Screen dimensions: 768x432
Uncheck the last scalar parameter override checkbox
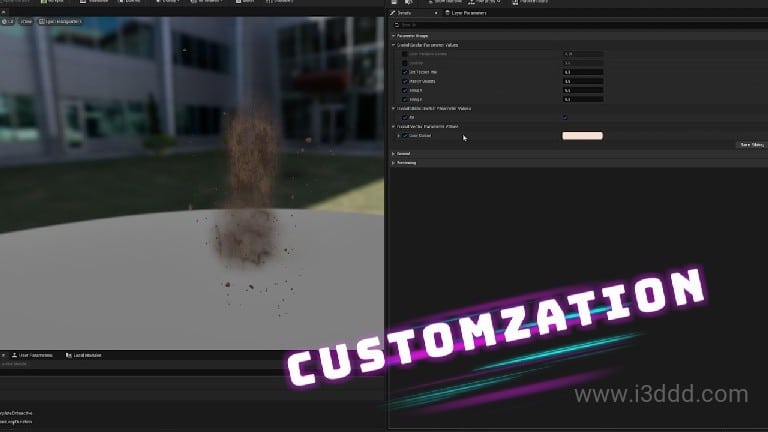(x=405, y=99)
